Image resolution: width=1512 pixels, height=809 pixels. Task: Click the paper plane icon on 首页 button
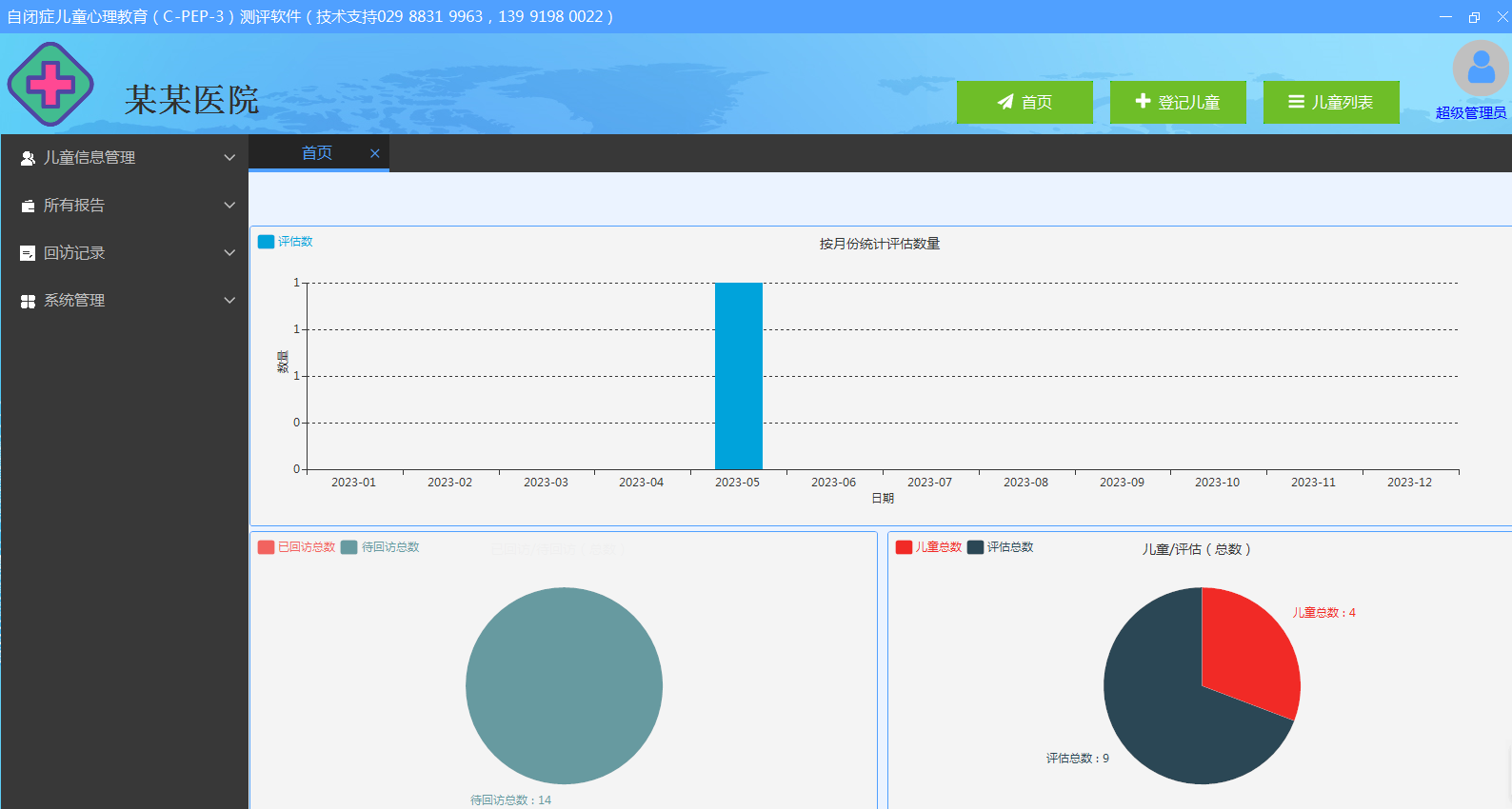1005,102
